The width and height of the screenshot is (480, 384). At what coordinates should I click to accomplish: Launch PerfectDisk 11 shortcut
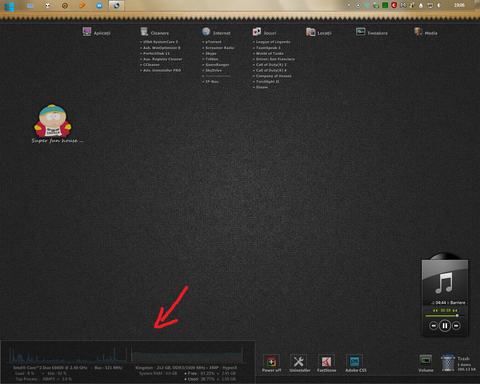[x=156, y=53]
